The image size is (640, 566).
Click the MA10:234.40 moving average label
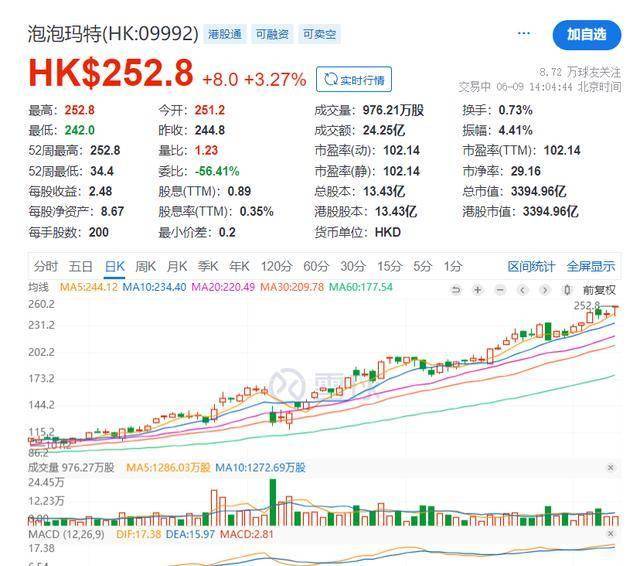(154, 287)
